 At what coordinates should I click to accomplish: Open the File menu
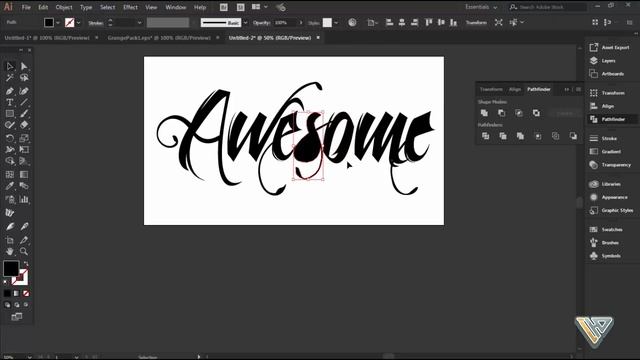[26, 7]
